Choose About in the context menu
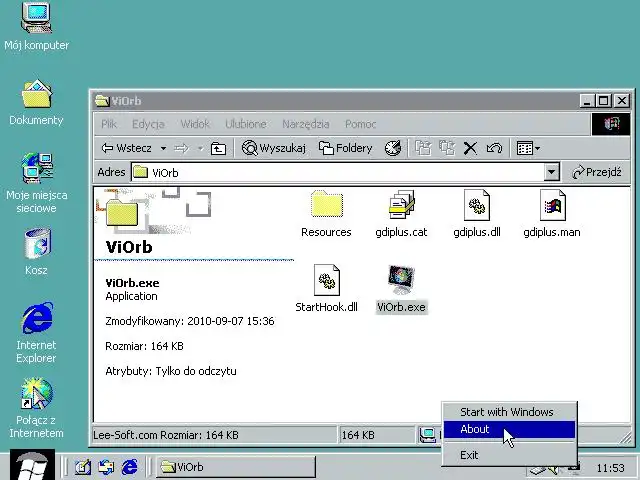Image resolution: width=640 pixels, height=480 pixels. [x=509, y=429]
